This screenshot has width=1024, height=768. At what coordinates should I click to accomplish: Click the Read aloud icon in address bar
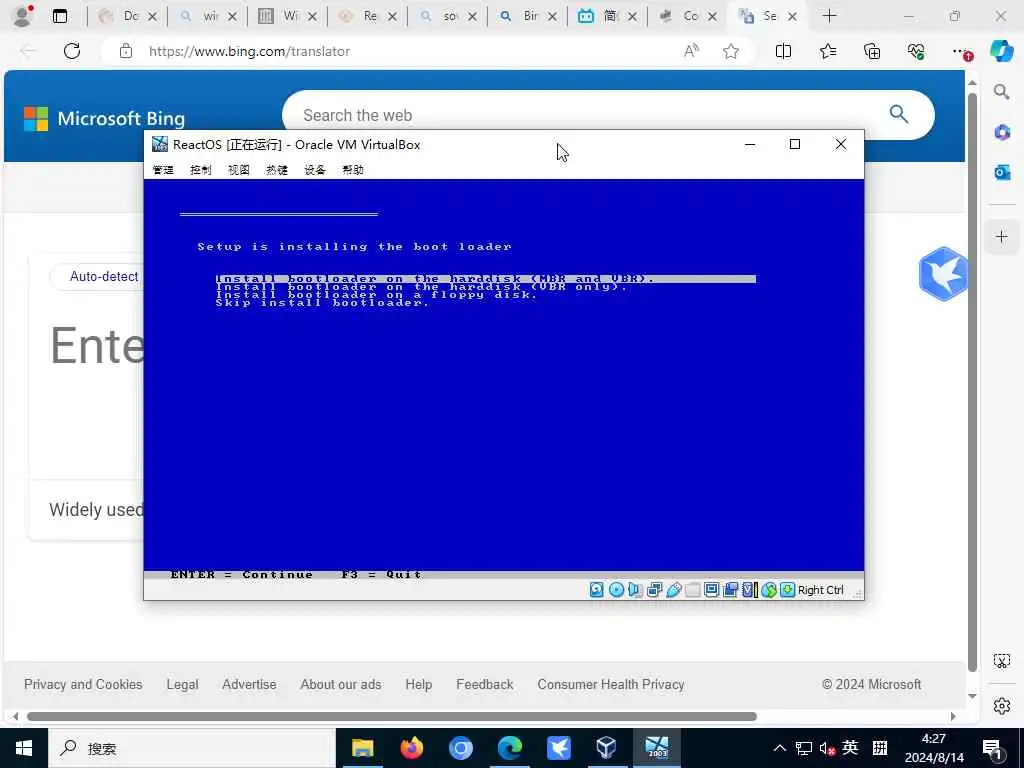691,51
